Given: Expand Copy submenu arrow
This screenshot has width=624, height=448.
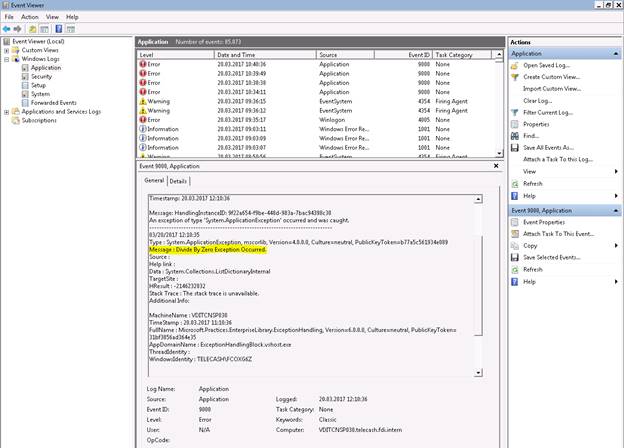Looking at the screenshot, I should [x=616, y=245].
